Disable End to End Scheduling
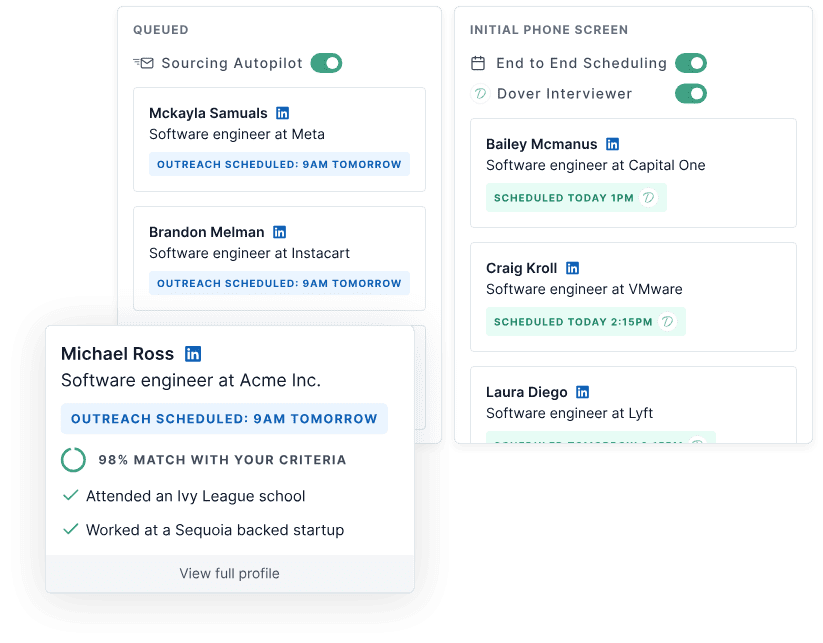Viewport: 823px width, 643px height. pyautogui.click(x=690, y=62)
